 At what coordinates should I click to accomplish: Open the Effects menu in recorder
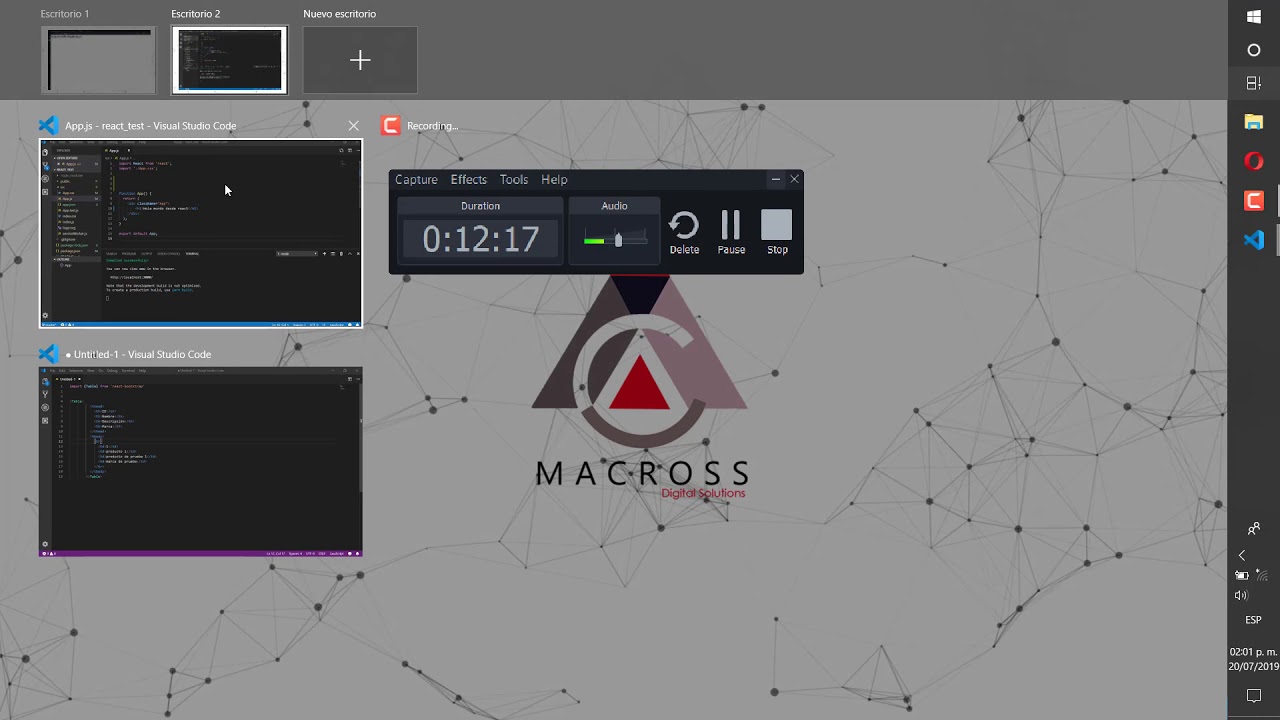[x=469, y=180]
